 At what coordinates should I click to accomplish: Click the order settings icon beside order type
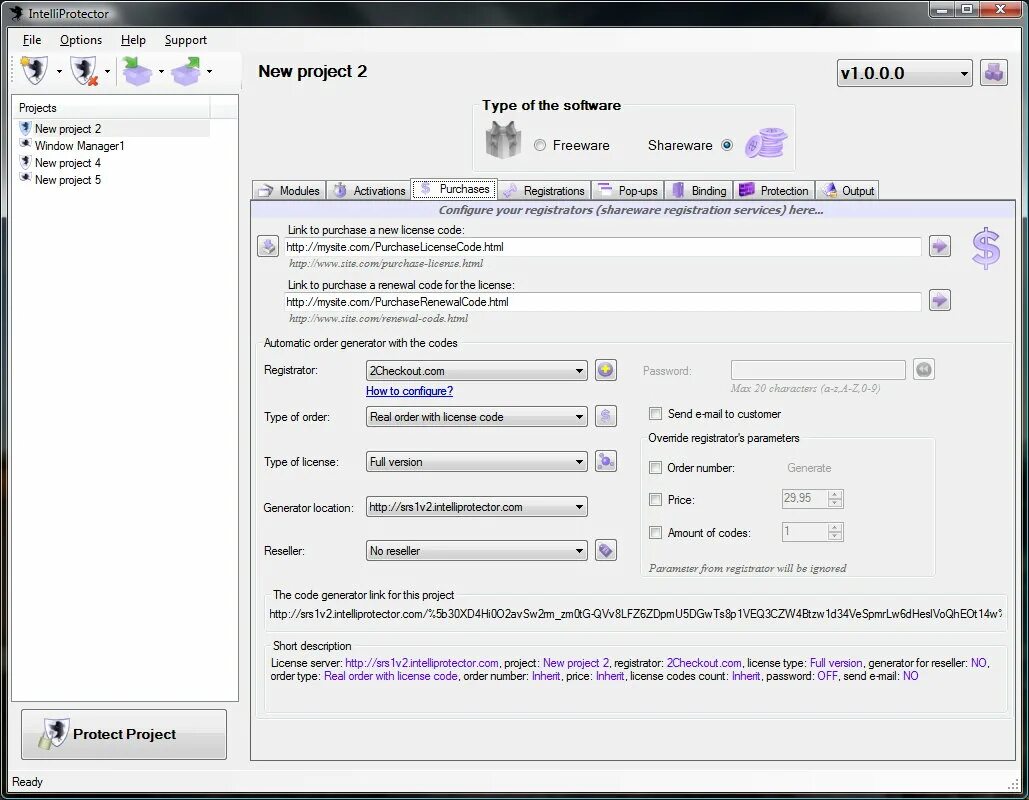click(x=605, y=416)
